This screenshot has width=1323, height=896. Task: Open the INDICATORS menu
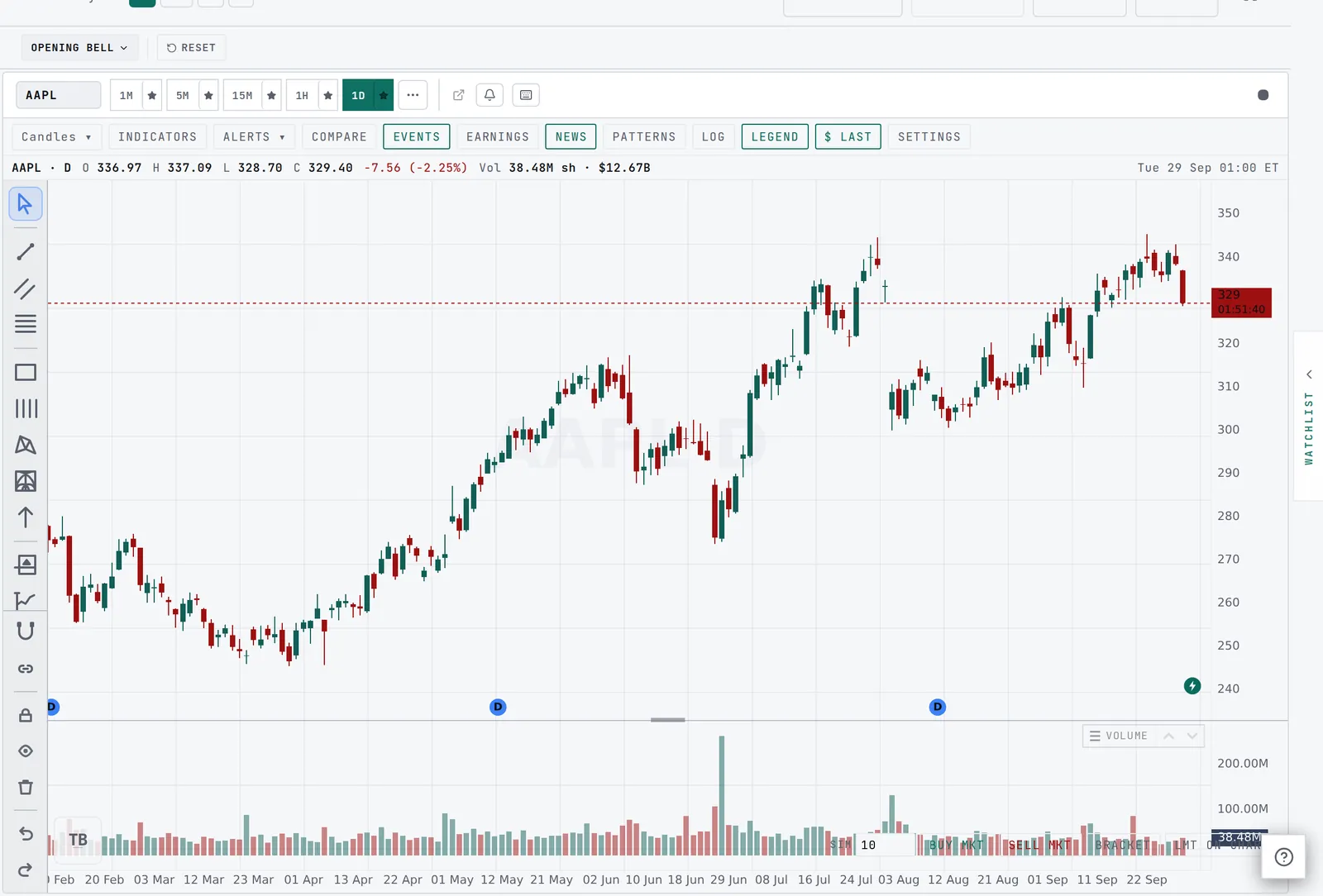pos(157,136)
